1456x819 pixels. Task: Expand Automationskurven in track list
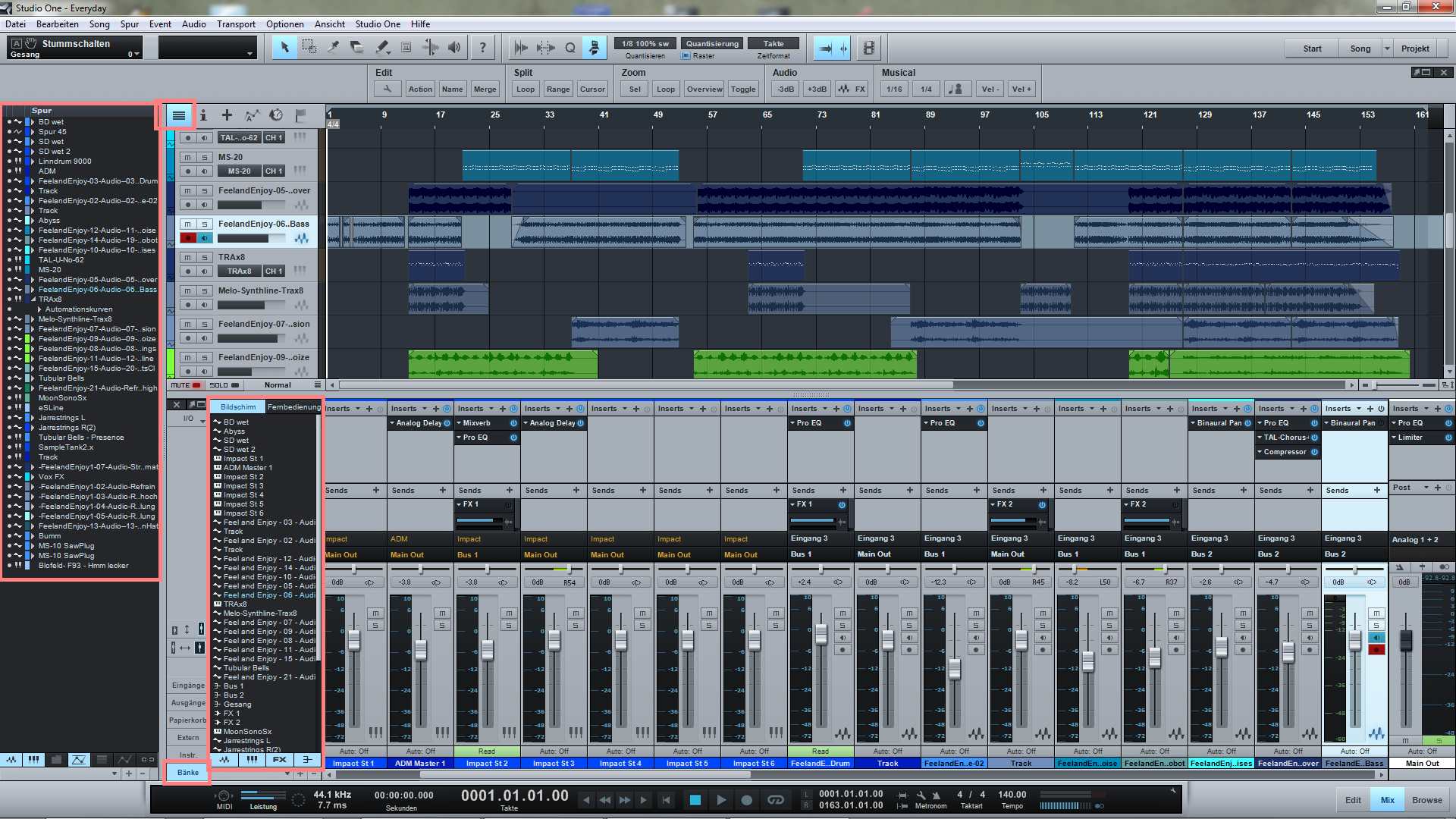[x=40, y=309]
